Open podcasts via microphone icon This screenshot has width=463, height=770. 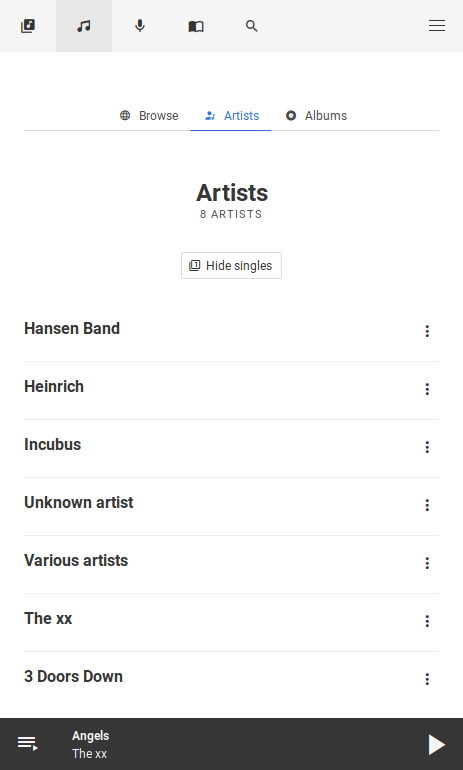[x=140, y=26]
